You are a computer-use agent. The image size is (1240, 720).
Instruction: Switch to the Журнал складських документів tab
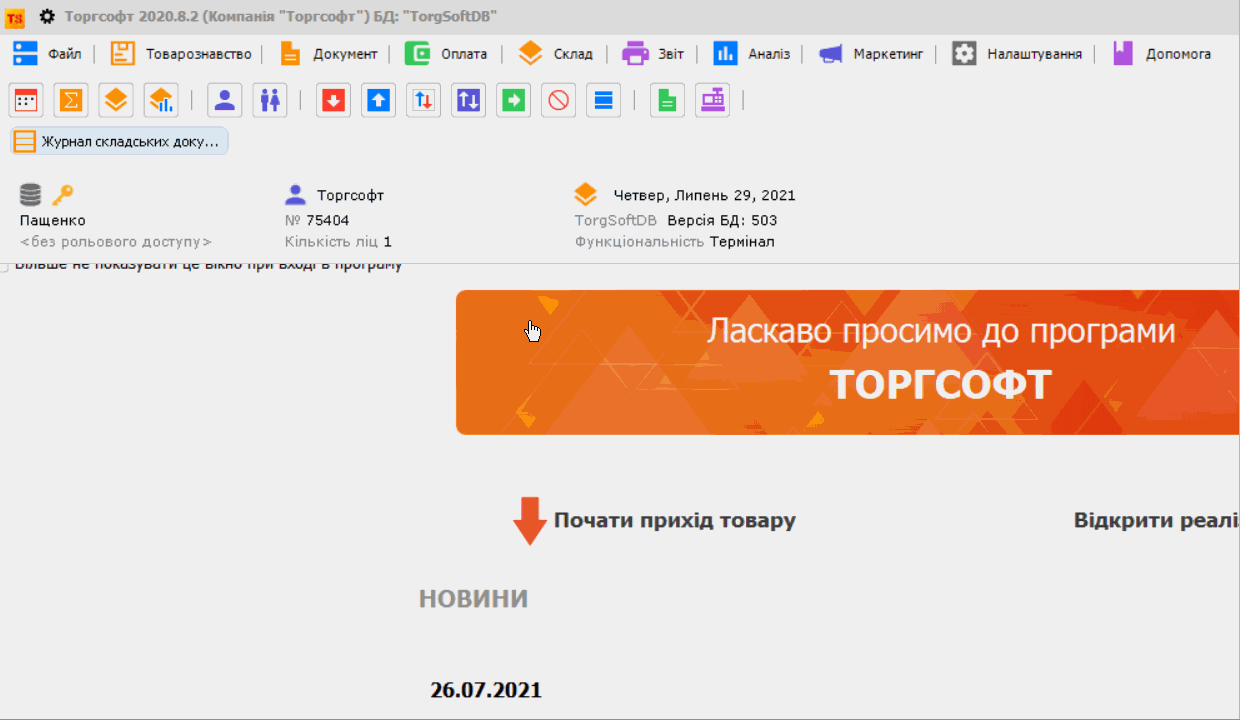tap(120, 140)
